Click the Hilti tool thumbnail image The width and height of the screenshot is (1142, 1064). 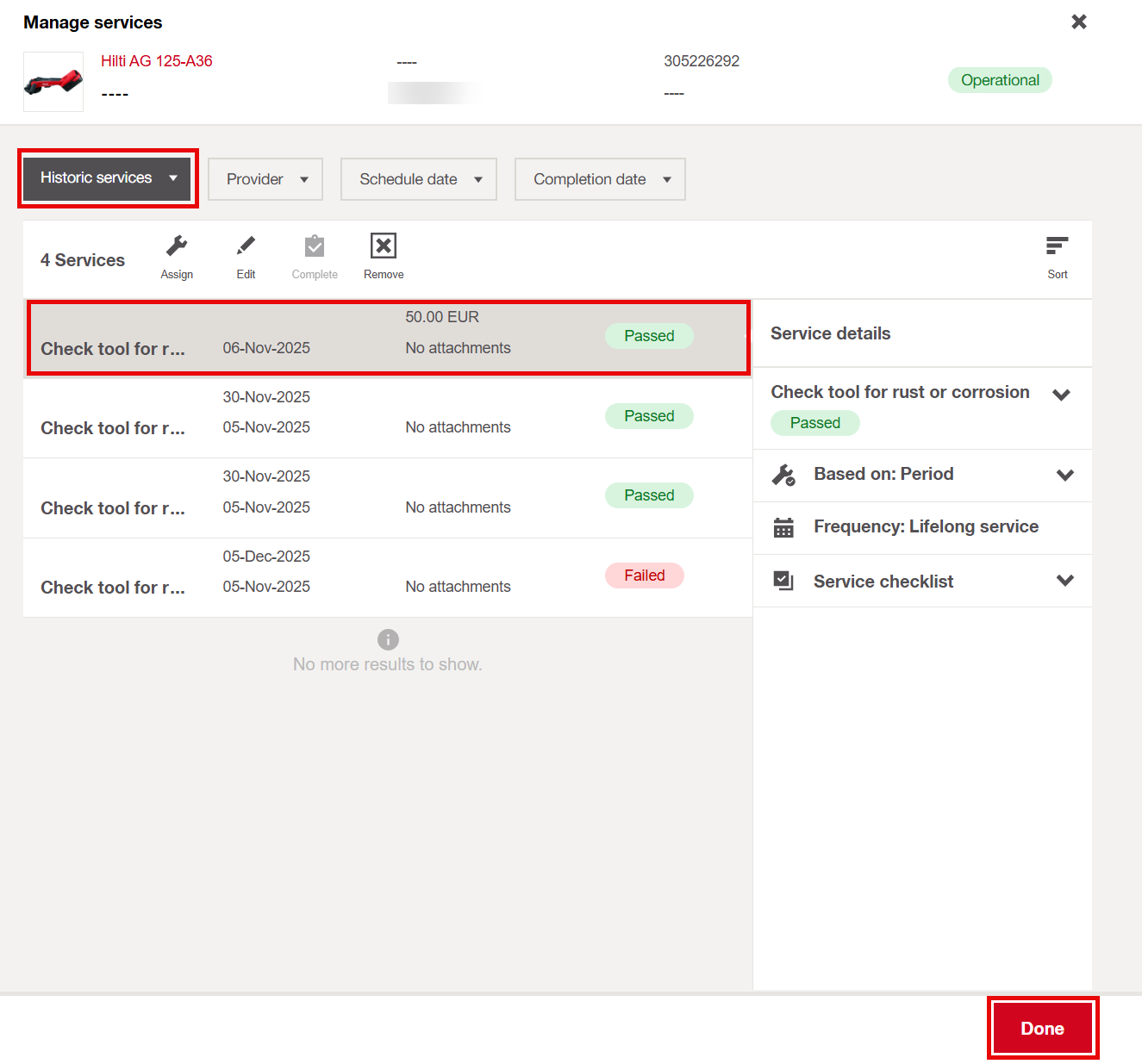pos(53,82)
